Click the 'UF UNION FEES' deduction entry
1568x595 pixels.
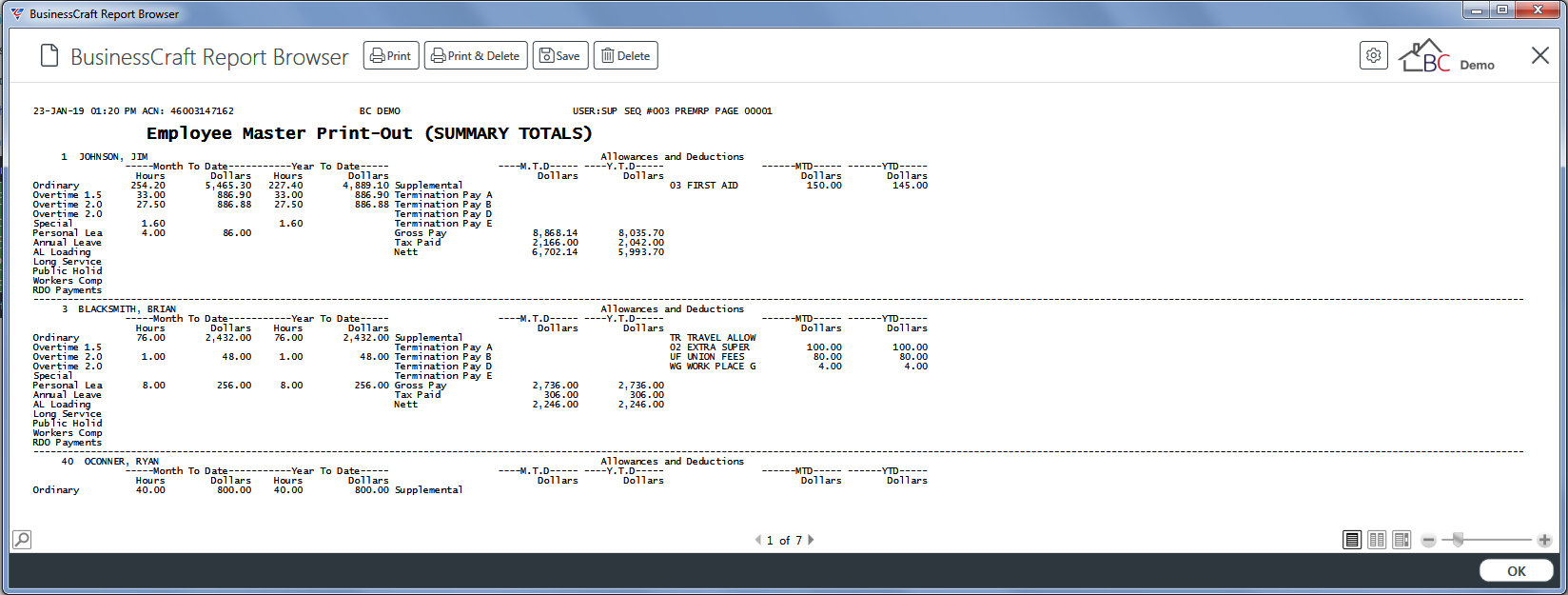click(x=707, y=357)
